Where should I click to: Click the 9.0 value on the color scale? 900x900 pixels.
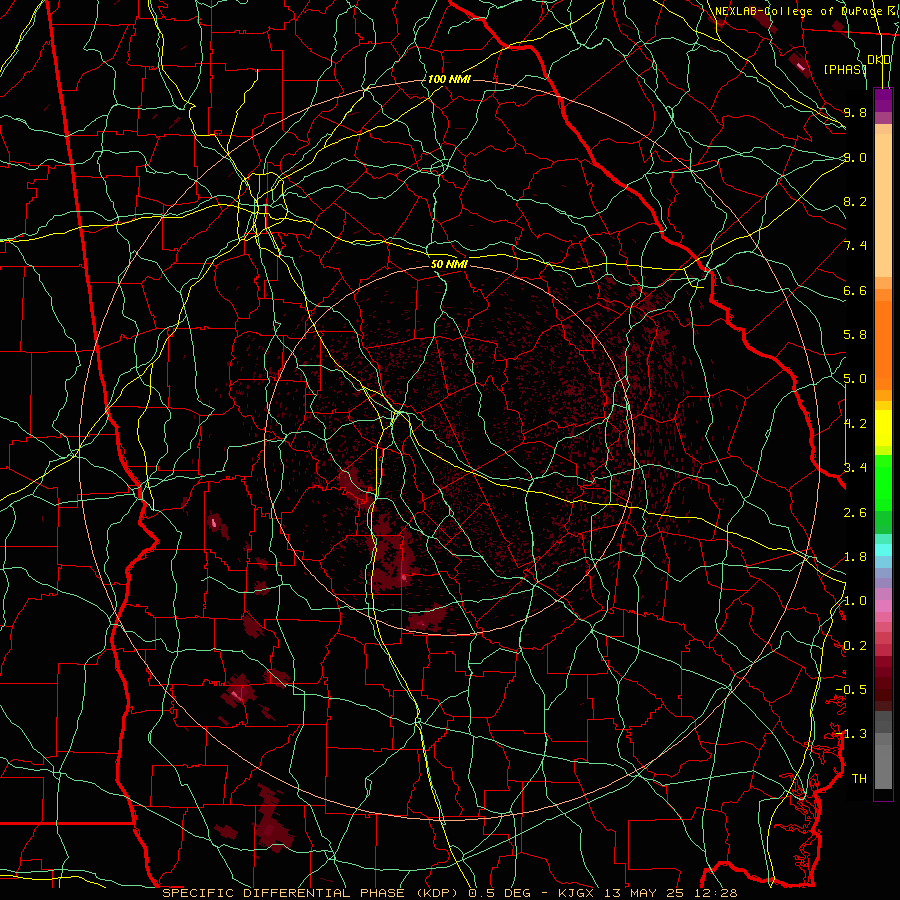coord(855,157)
